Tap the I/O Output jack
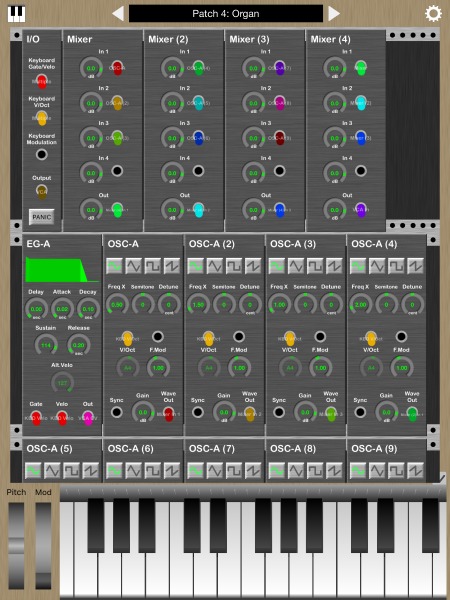450x600 pixels. coord(42,191)
